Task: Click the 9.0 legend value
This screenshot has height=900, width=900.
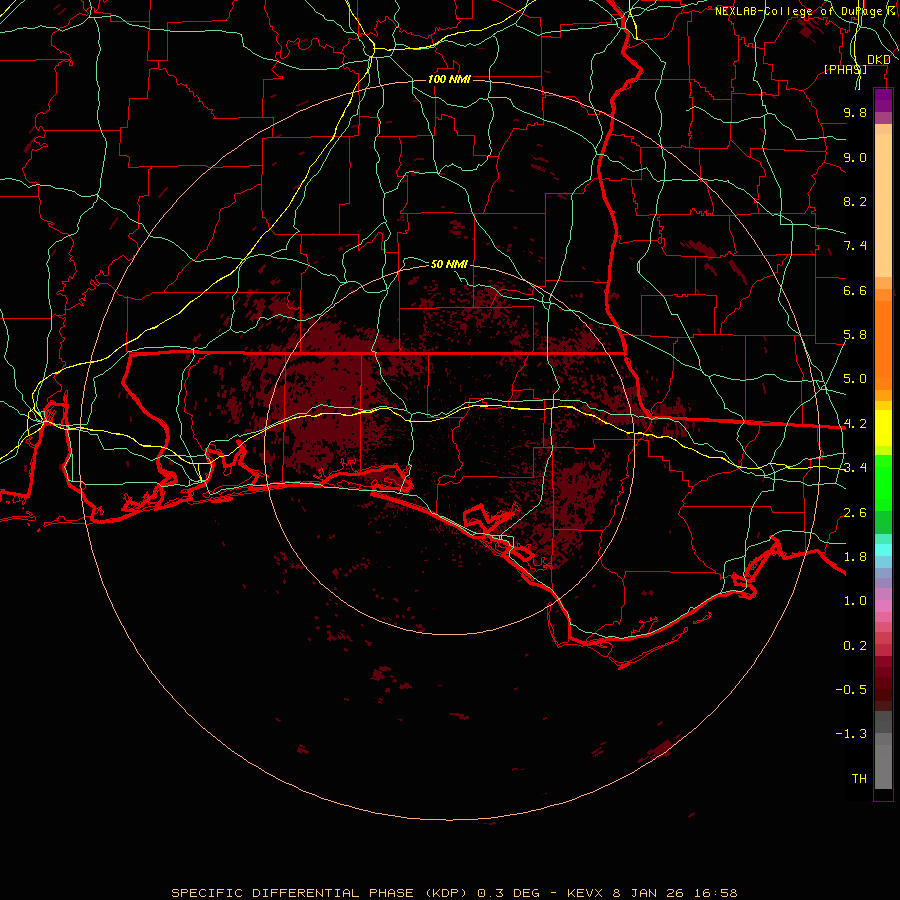Action: coord(855,157)
